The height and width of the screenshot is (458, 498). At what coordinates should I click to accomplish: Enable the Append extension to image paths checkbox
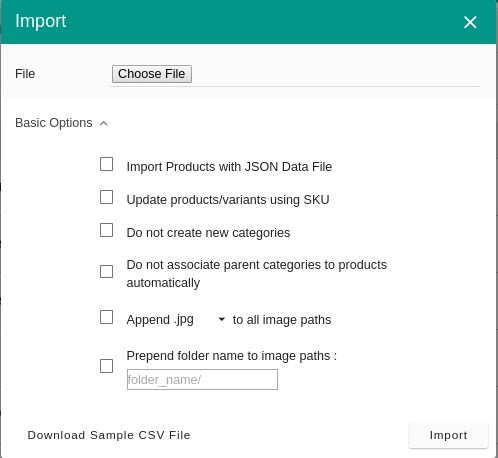pos(106,317)
